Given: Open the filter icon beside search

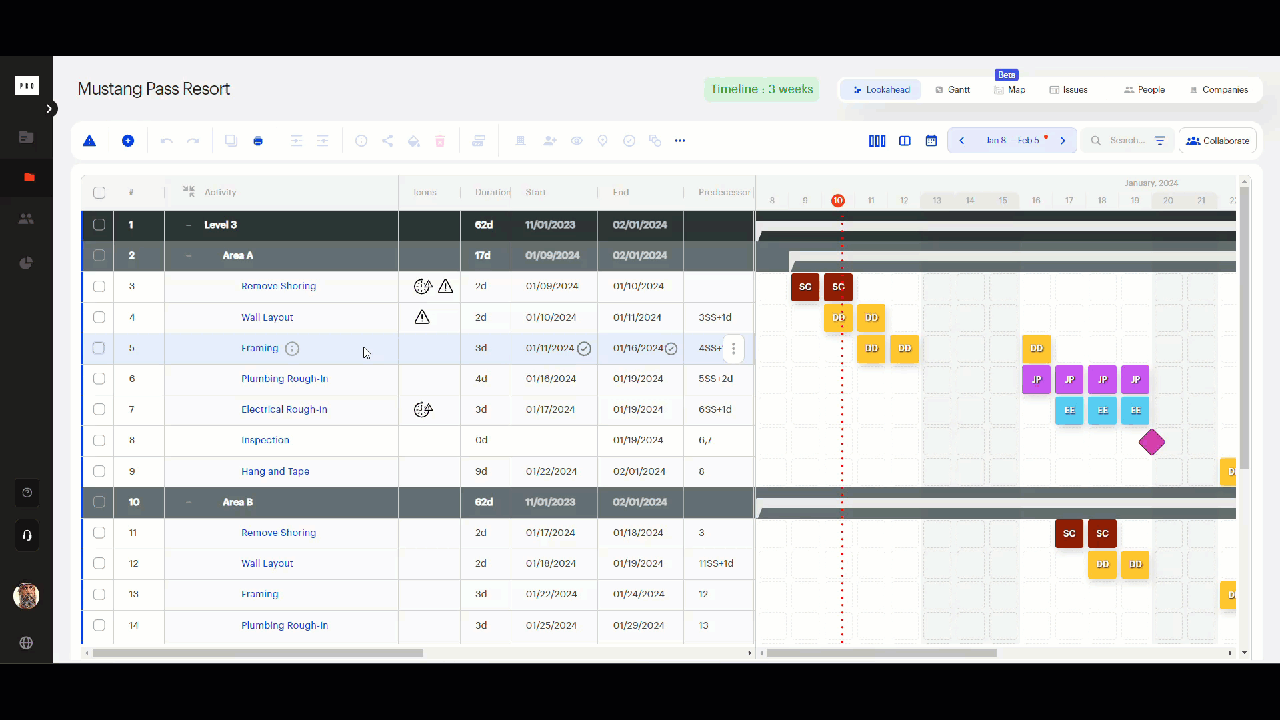Looking at the screenshot, I should tap(1160, 141).
